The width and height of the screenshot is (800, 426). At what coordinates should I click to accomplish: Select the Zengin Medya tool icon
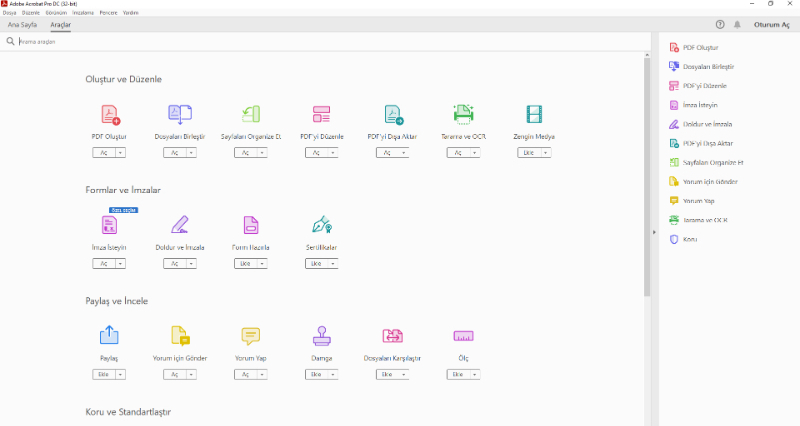click(x=534, y=114)
